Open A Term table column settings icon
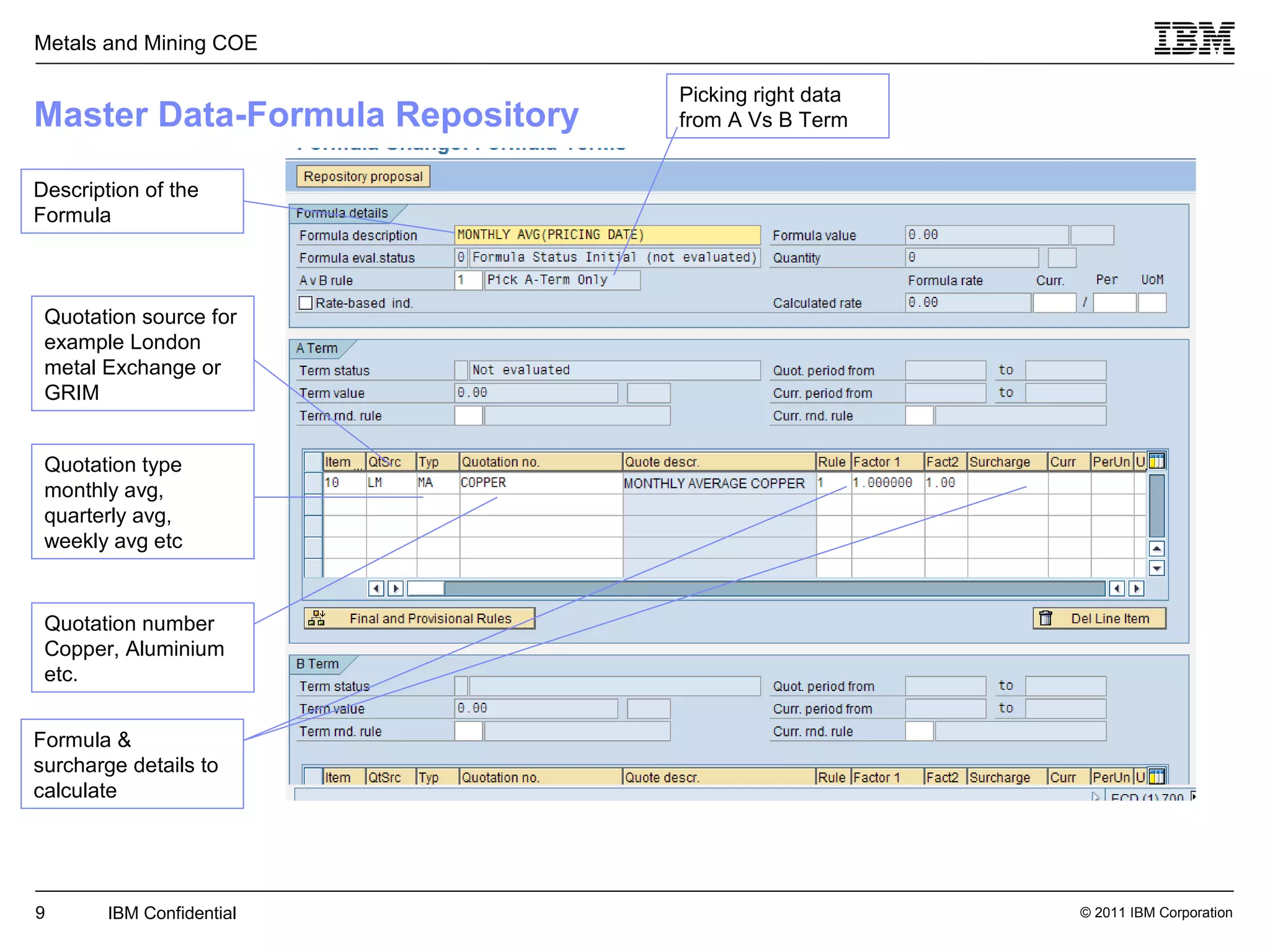The height and width of the screenshot is (952, 1270). (x=1157, y=461)
